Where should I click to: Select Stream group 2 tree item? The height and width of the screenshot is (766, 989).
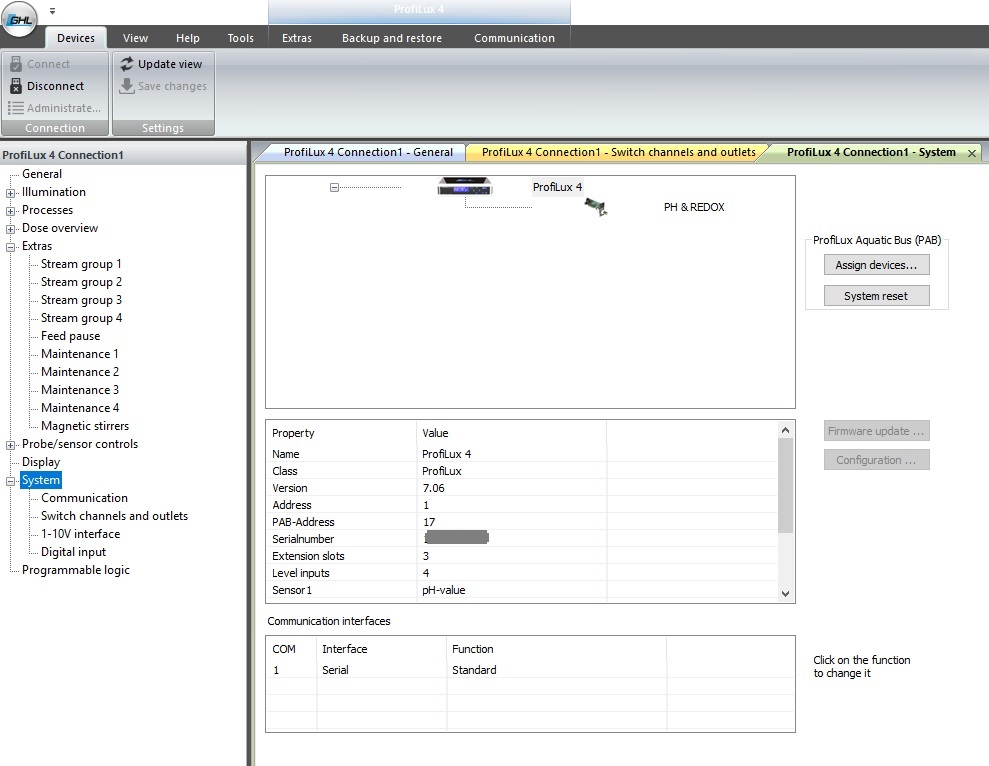pos(81,282)
